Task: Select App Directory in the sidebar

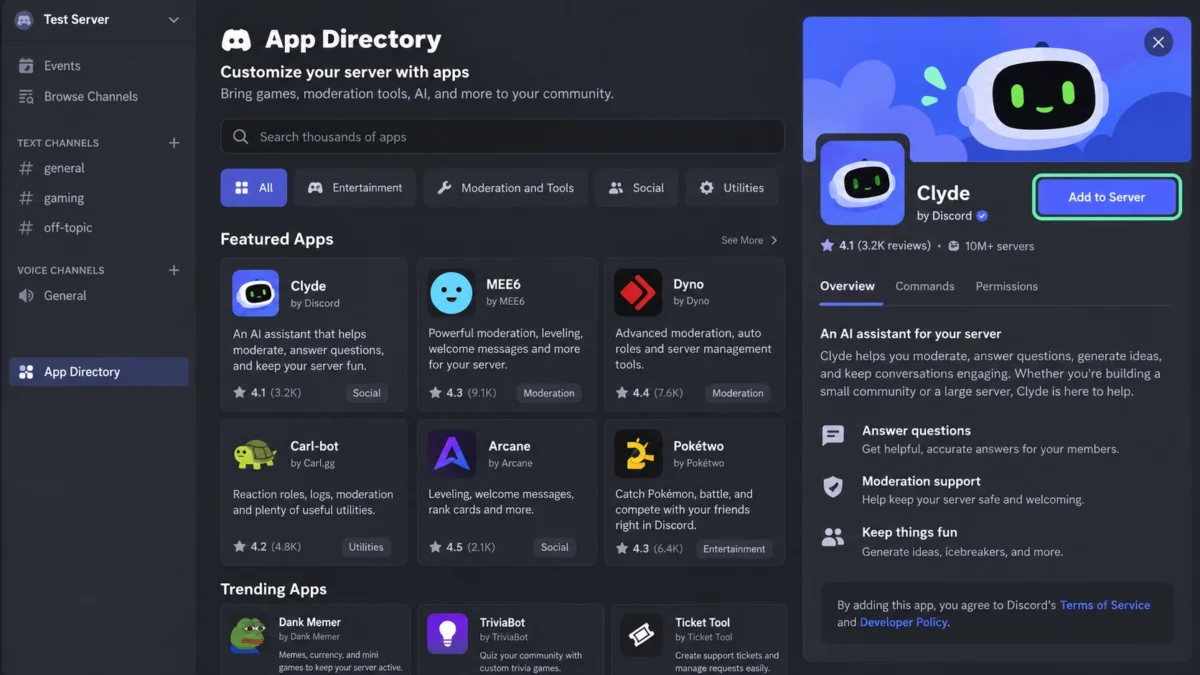Action: coord(98,372)
